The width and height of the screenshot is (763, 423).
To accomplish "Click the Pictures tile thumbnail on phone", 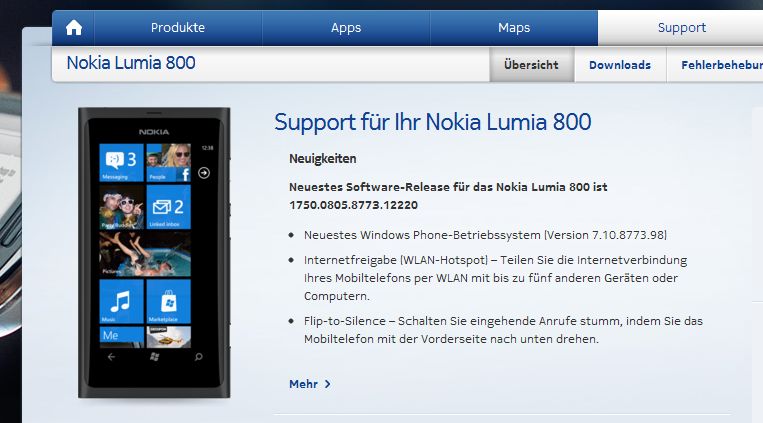I will (x=145, y=254).
